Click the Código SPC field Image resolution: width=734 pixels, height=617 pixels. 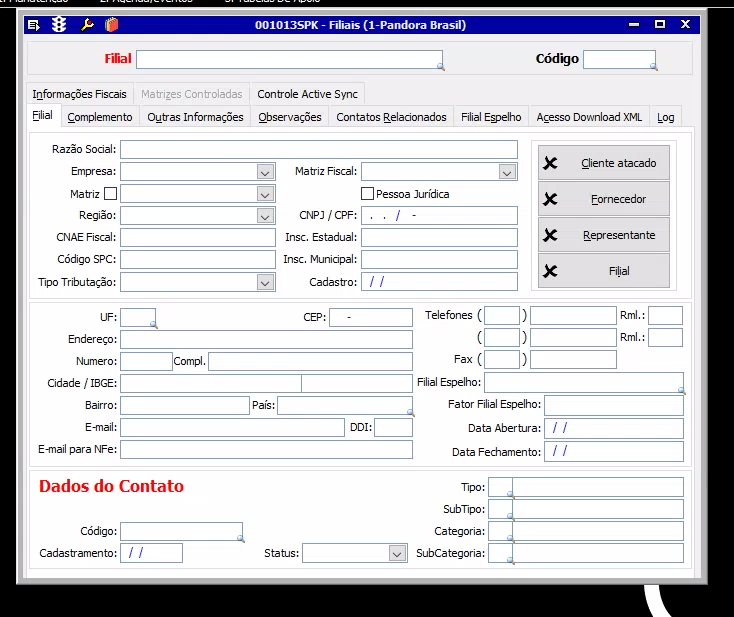198,259
